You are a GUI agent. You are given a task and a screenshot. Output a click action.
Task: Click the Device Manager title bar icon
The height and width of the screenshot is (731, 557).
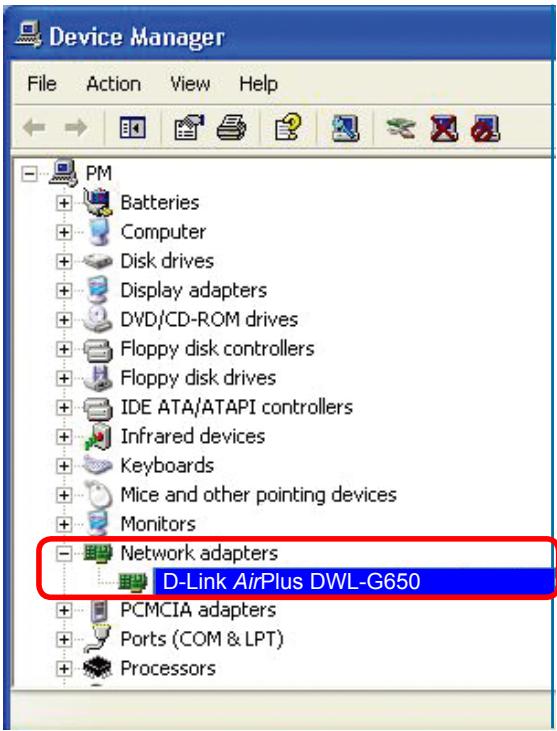[x=27, y=35]
